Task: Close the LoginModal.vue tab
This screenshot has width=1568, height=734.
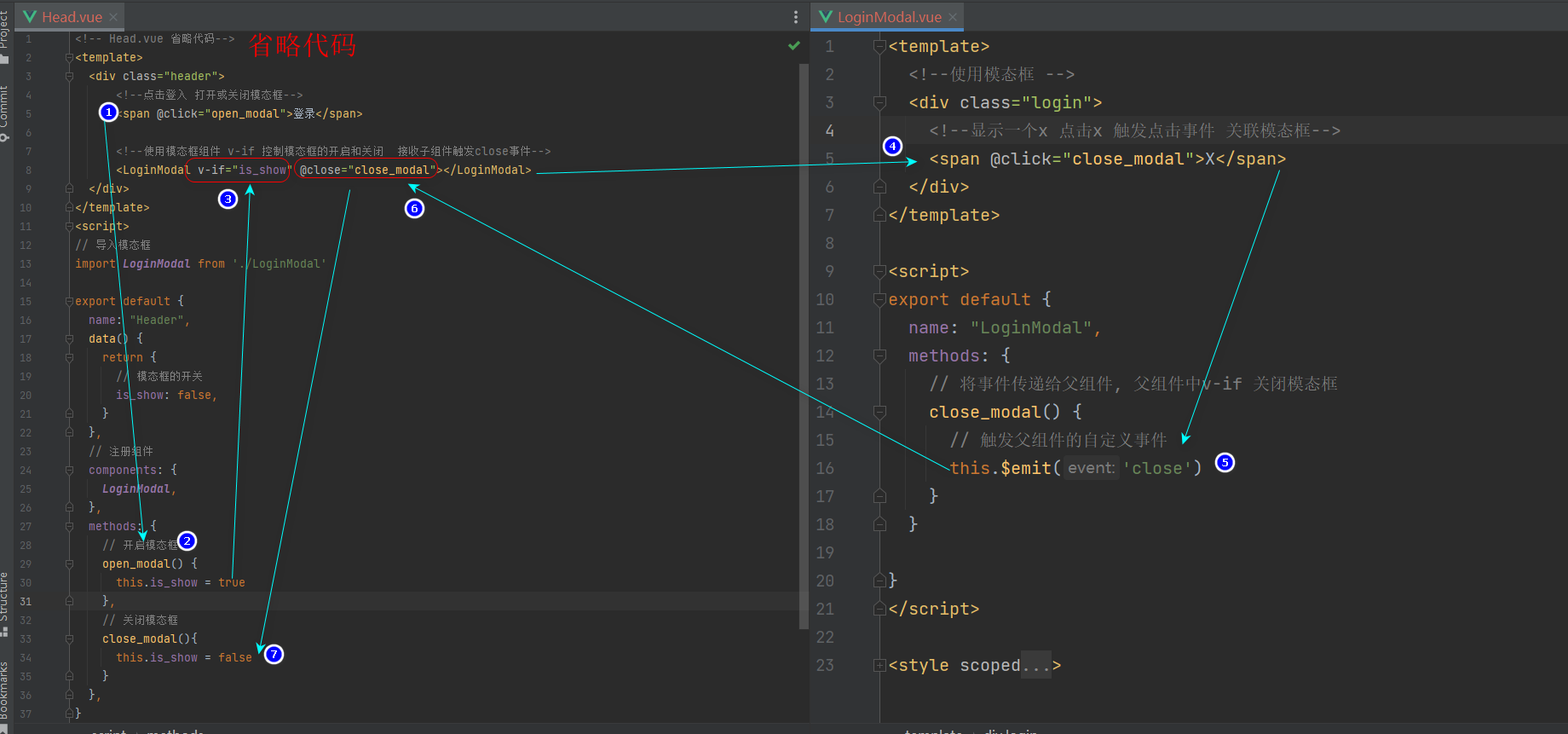Action: 953,17
